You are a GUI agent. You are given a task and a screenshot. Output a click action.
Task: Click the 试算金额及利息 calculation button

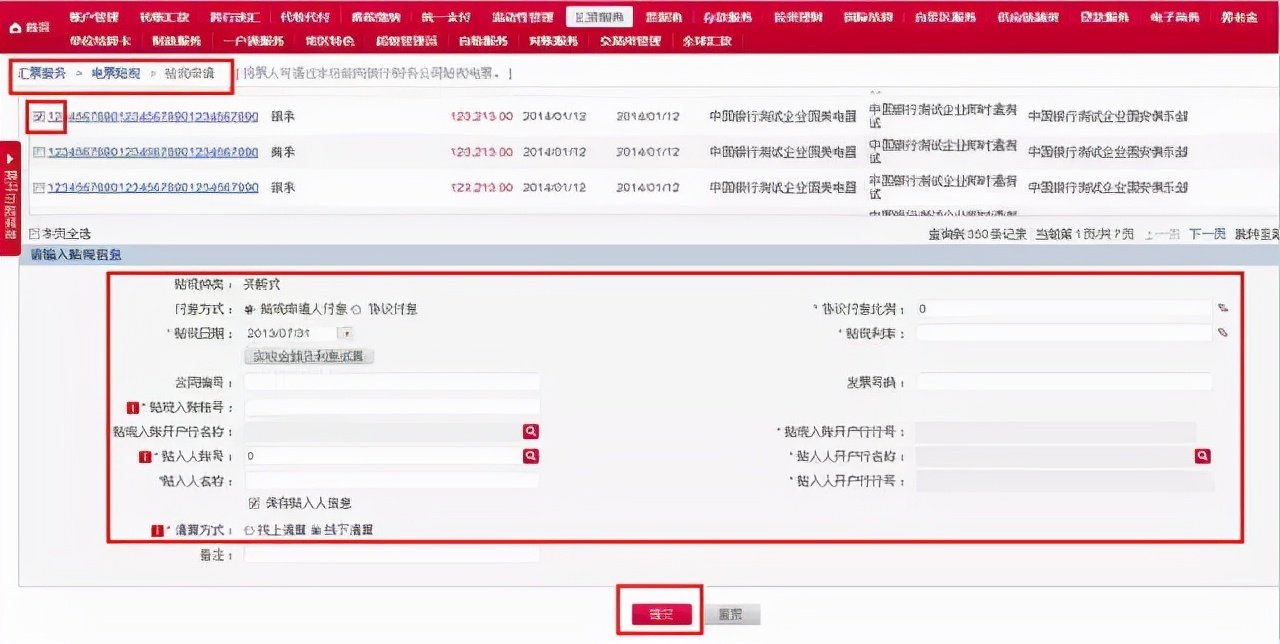pyautogui.click(x=307, y=355)
